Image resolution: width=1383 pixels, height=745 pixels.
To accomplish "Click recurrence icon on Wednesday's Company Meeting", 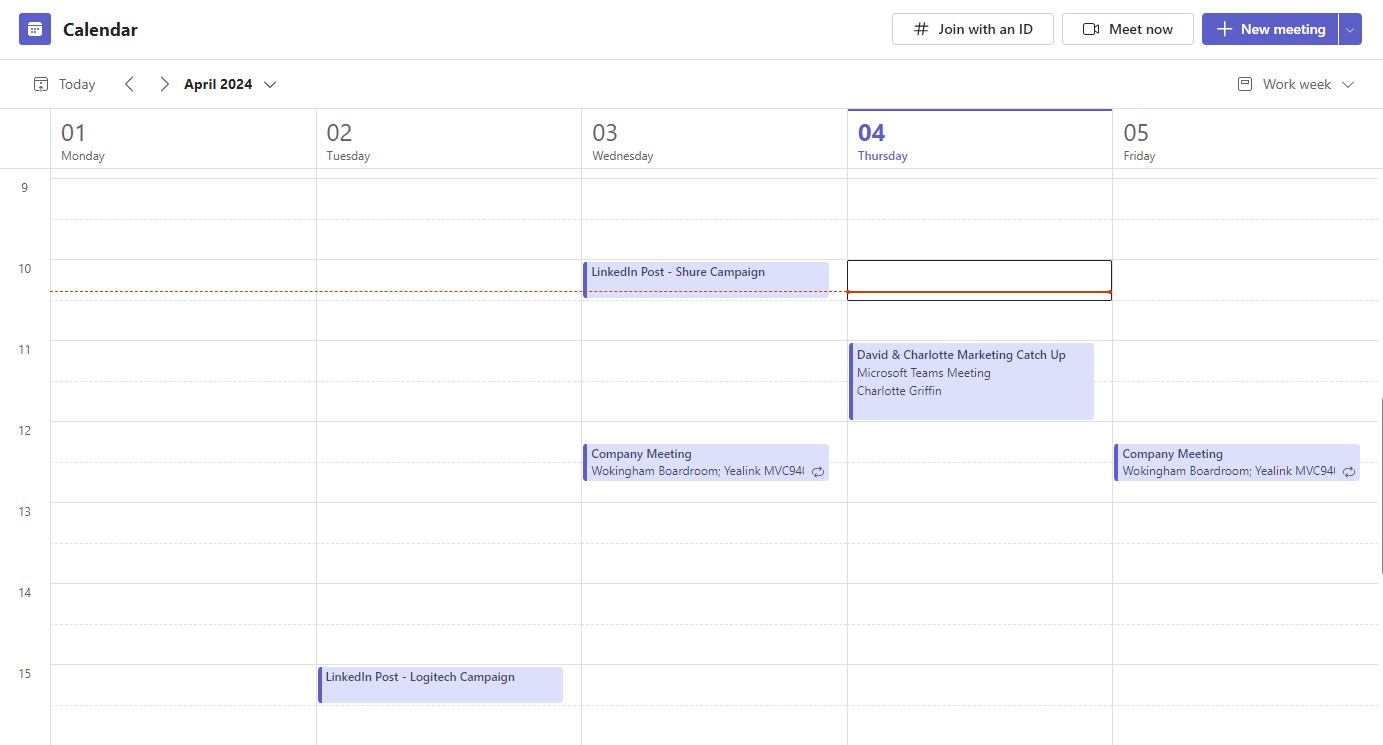I will click(x=819, y=471).
